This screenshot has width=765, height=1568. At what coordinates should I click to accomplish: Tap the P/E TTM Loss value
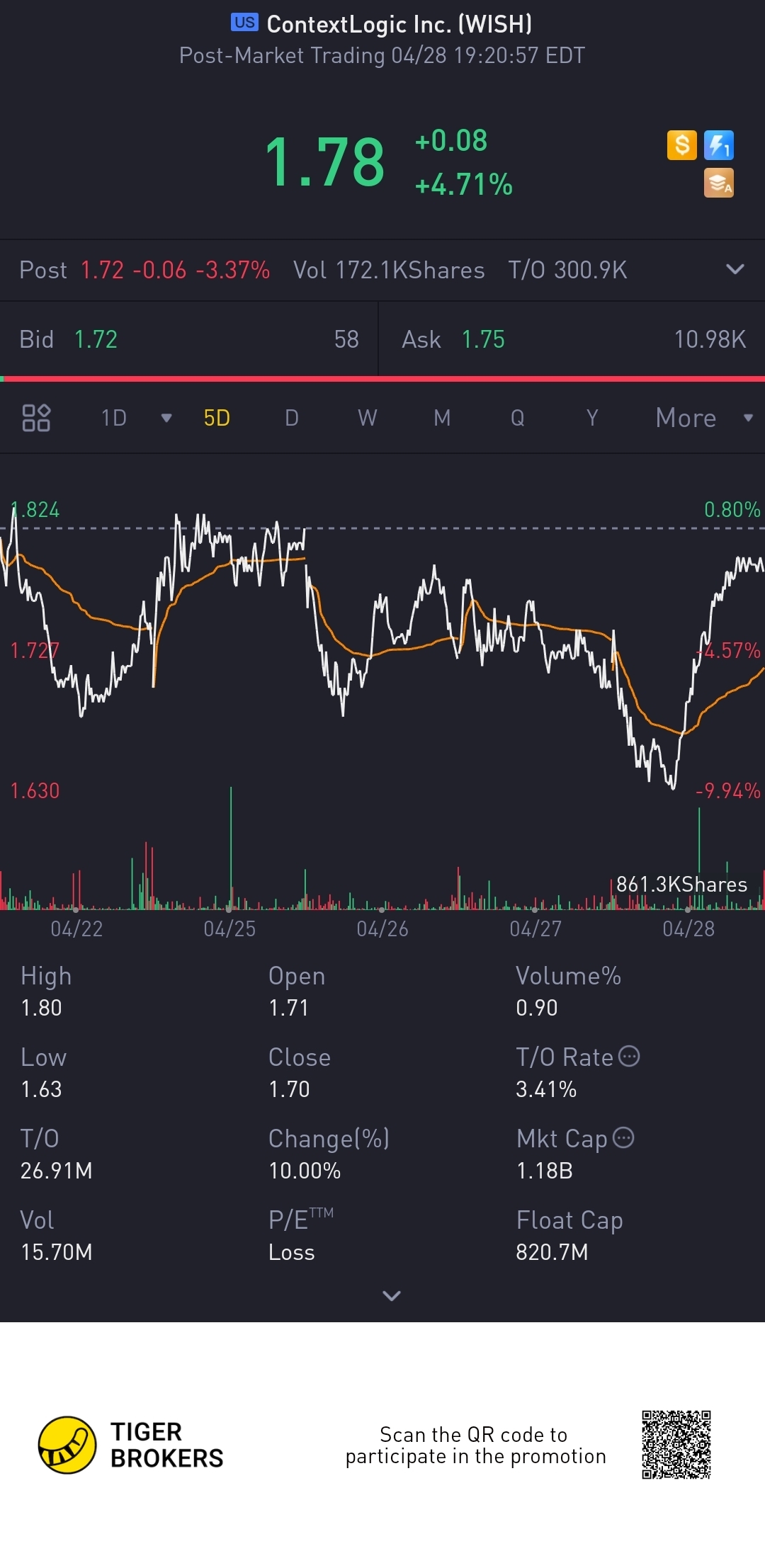292,1252
